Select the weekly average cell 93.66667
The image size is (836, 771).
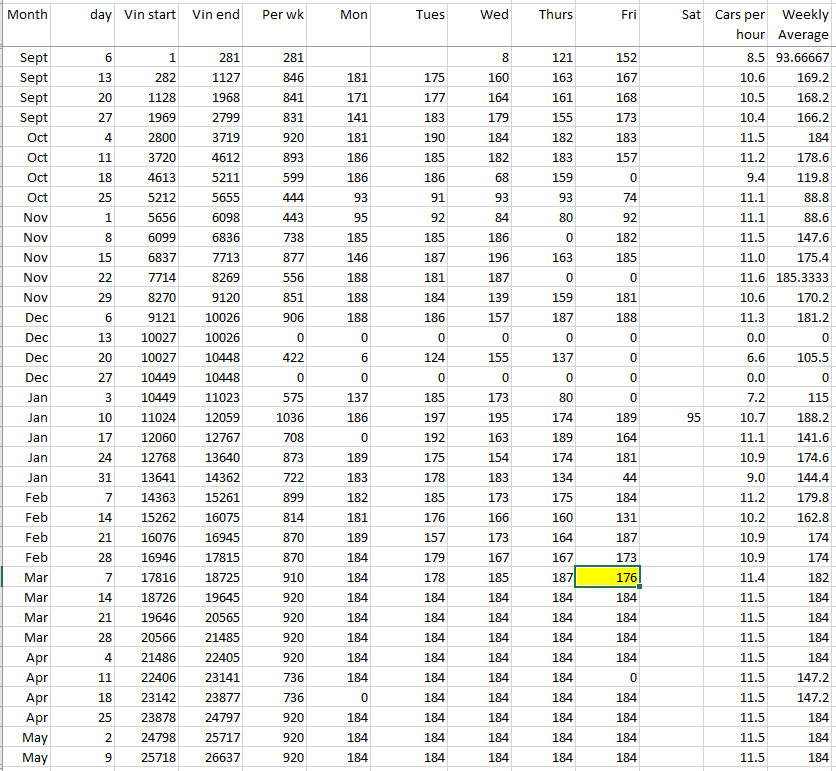pyautogui.click(x=803, y=57)
